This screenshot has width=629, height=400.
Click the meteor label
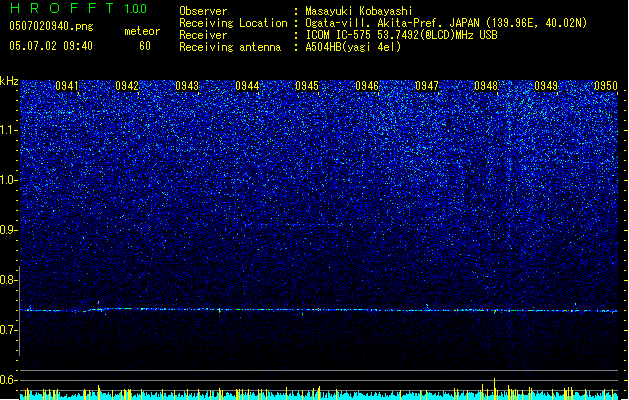[142, 31]
